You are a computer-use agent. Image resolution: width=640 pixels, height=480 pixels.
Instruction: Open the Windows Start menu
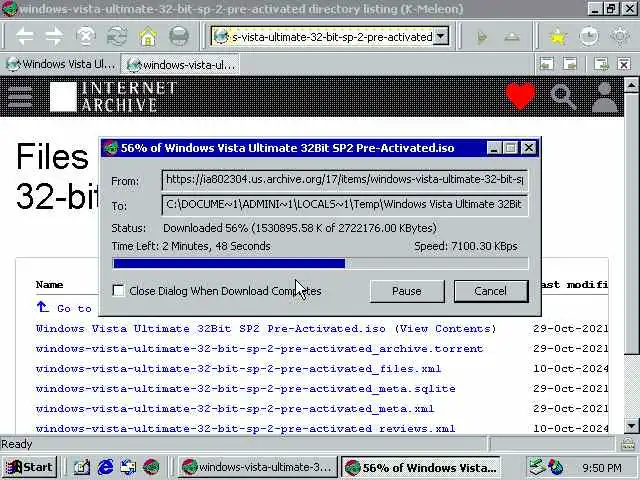click(29, 467)
